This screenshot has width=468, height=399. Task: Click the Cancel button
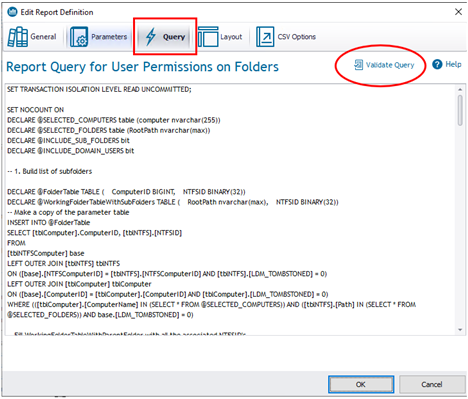432,384
